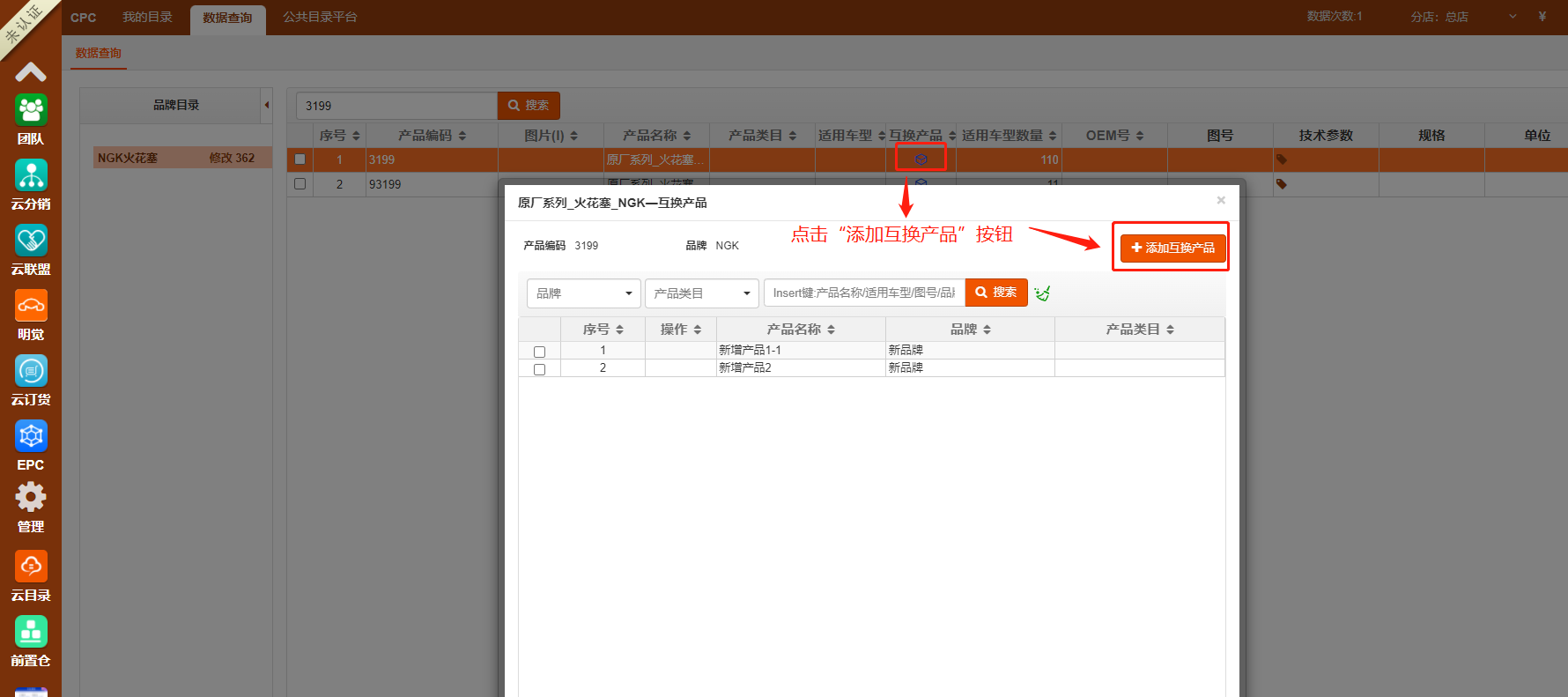
Task: Click the ¥ symbol in top bar
Action: point(1542,17)
